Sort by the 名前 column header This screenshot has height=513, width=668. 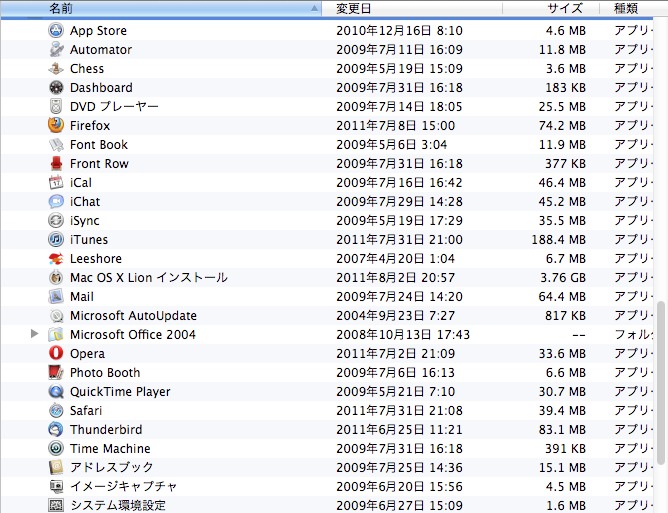pyautogui.click(x=161, y=8)
